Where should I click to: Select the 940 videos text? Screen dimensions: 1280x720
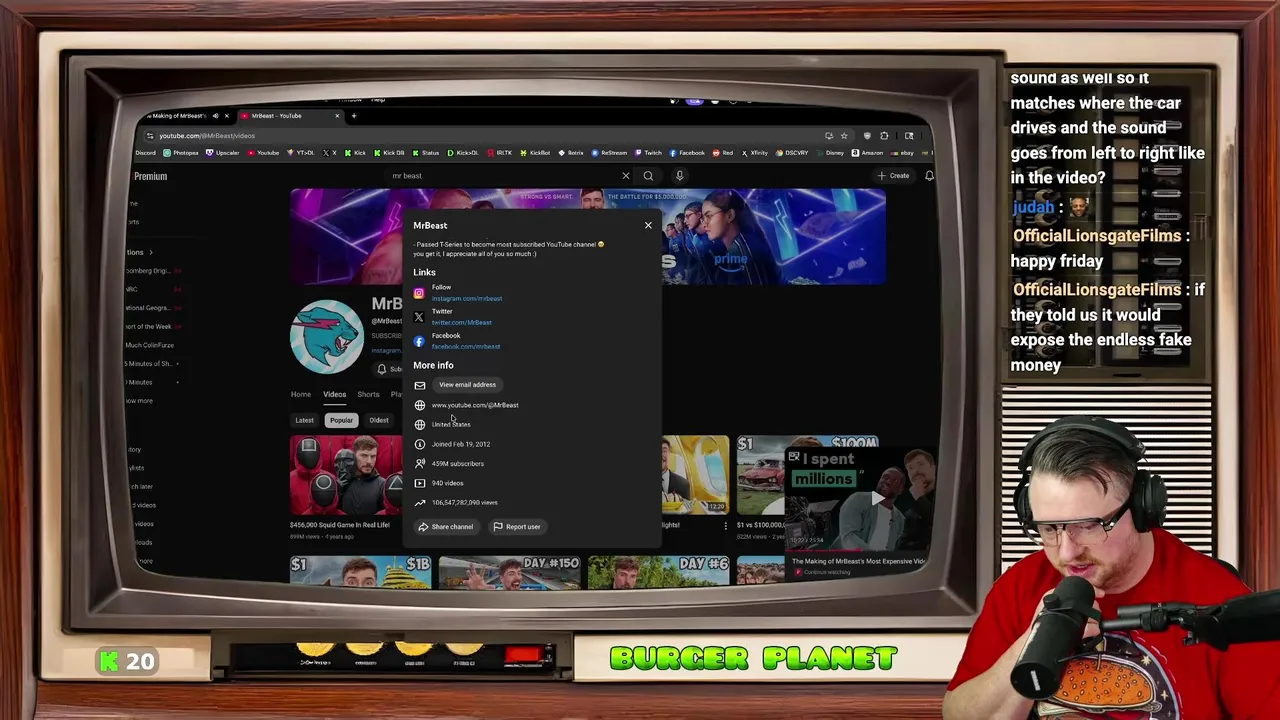point(448,483)
